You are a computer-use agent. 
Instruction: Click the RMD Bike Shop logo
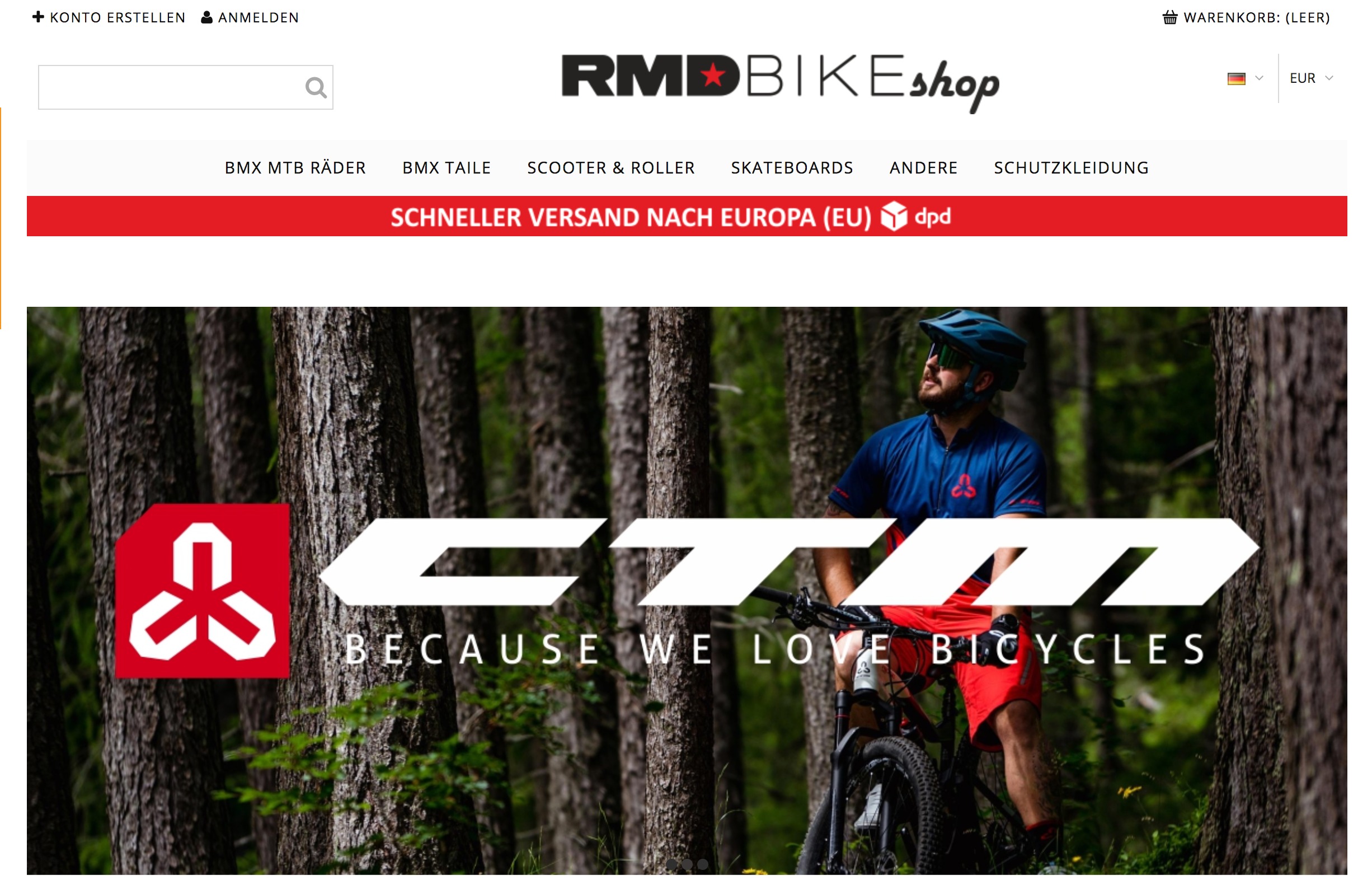(780, 82)
